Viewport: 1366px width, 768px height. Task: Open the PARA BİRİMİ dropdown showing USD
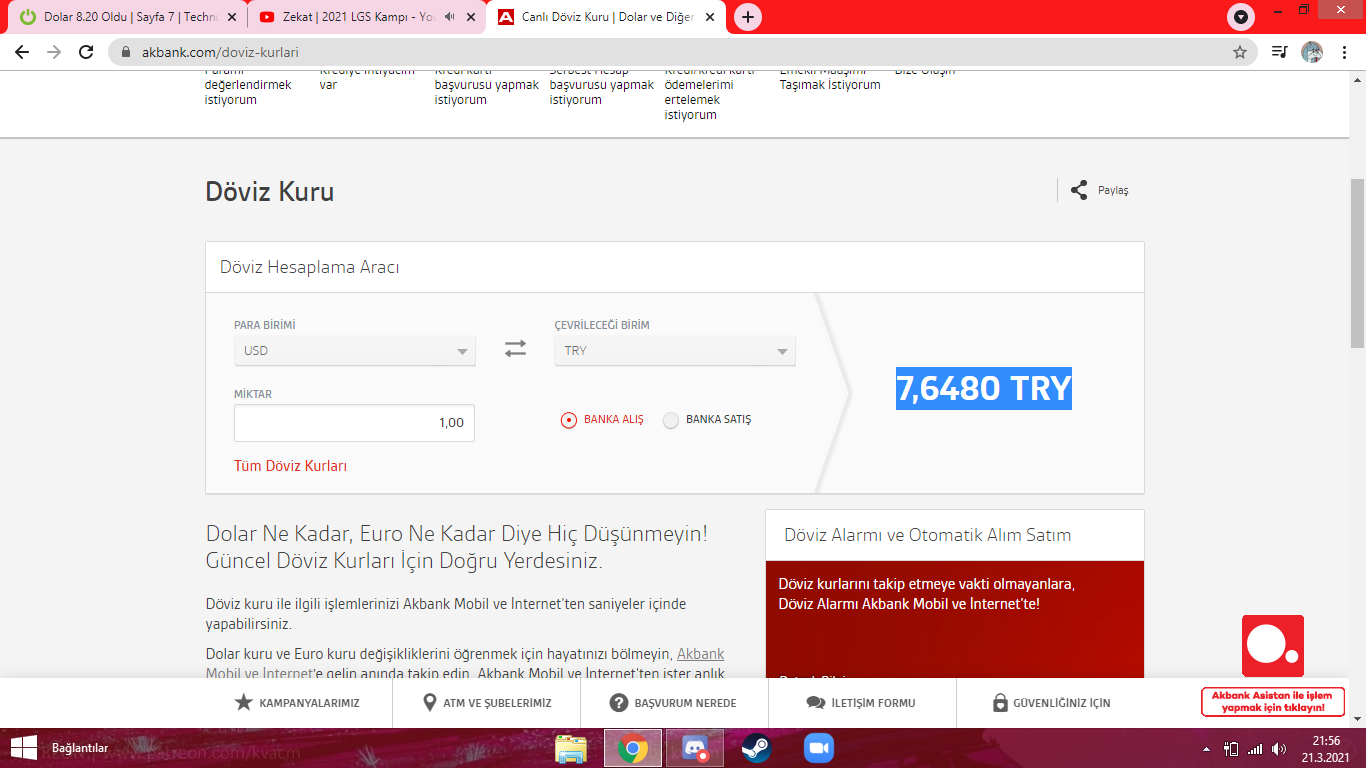pyautogui.click(x=355, y=351)
